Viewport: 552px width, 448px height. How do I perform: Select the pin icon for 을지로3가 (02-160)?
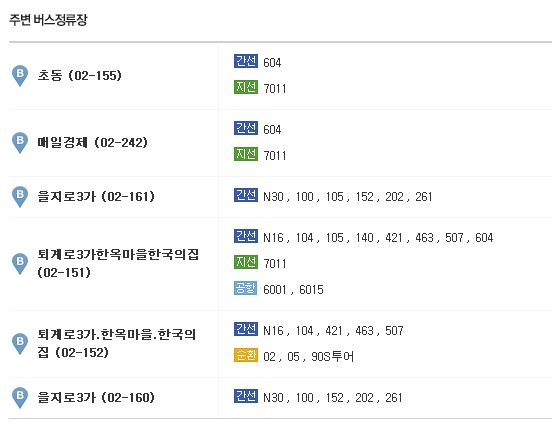[20, 397]
